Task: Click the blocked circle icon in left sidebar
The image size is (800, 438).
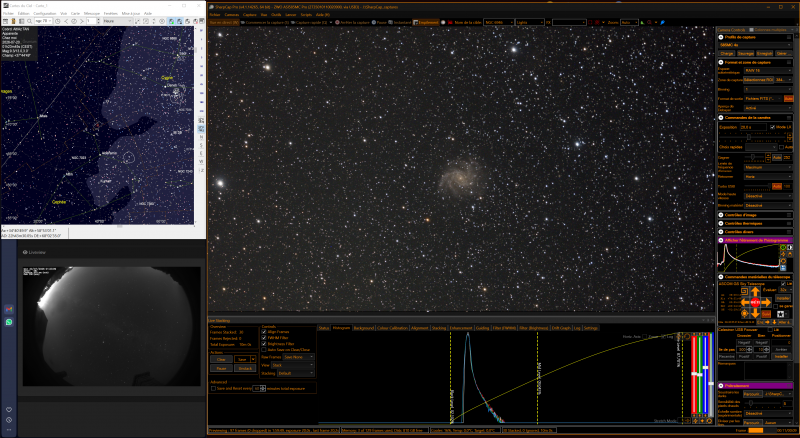Action: coord(9,420)
